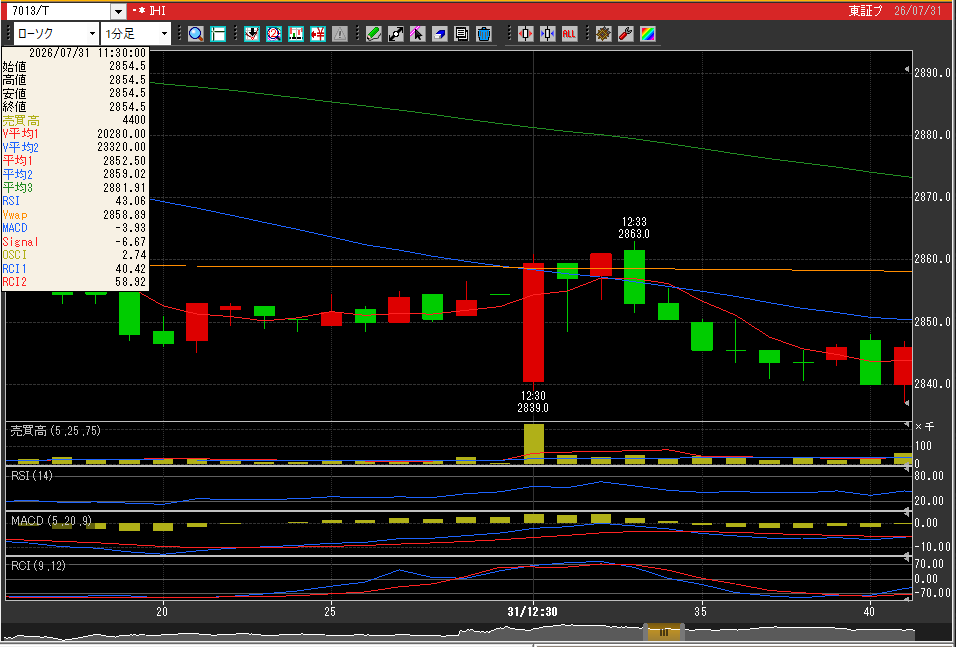The height and width of the screenshot is (647, 956).
Task: Click the 売買高 (5,25,75) panel label
Action: pos(55,431)
